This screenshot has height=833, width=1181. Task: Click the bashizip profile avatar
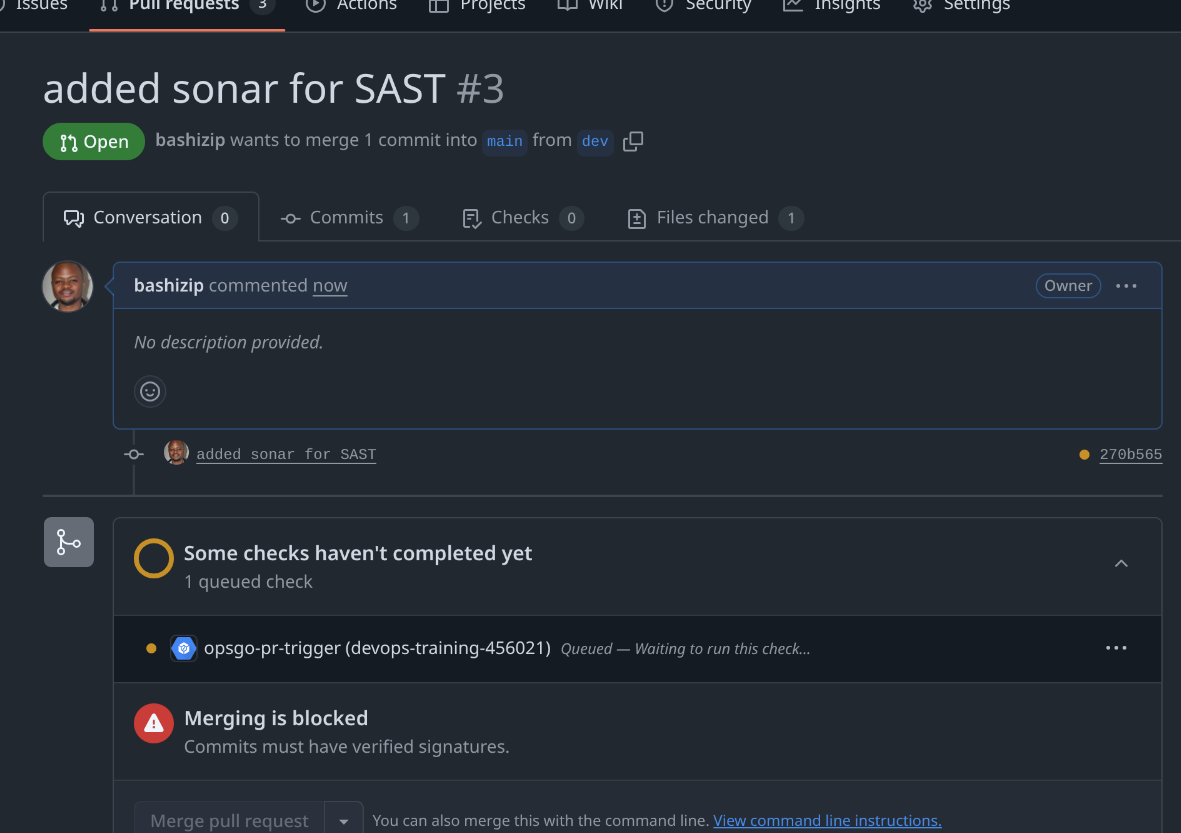(68, 286)
